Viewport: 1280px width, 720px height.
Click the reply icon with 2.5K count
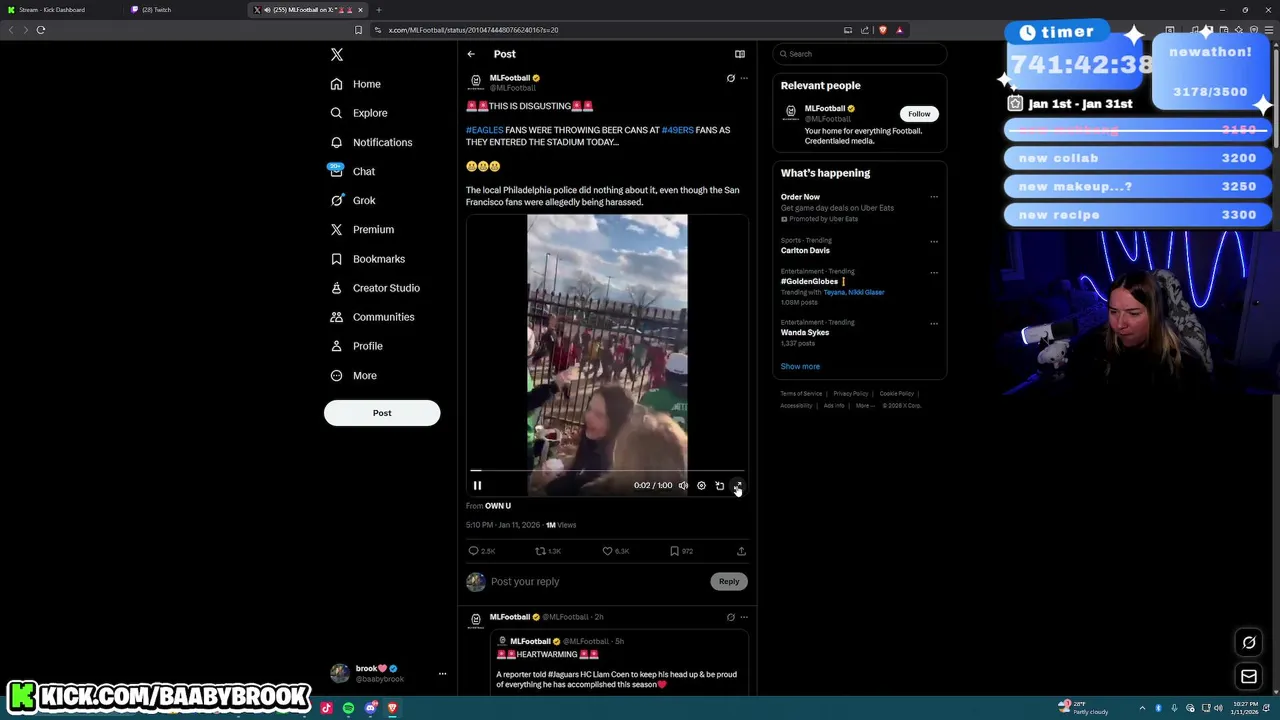474,551
